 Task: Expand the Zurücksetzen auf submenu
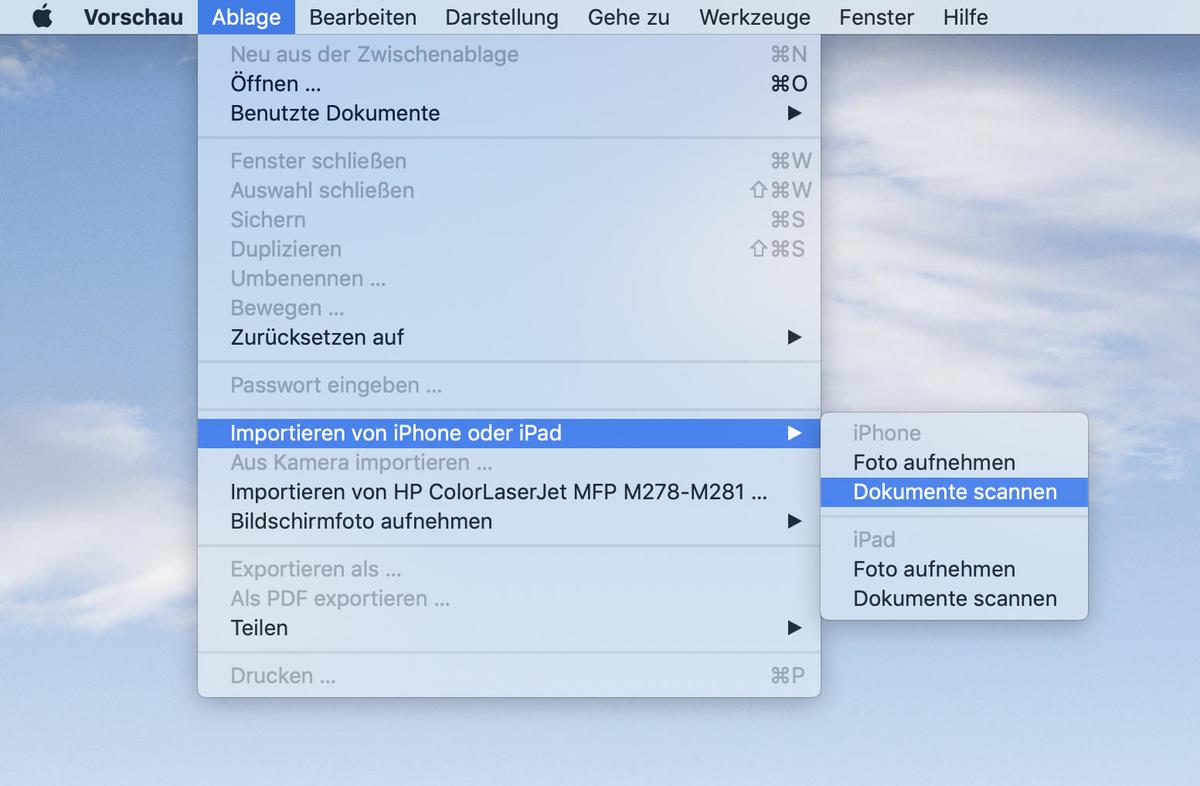point(509,337)
